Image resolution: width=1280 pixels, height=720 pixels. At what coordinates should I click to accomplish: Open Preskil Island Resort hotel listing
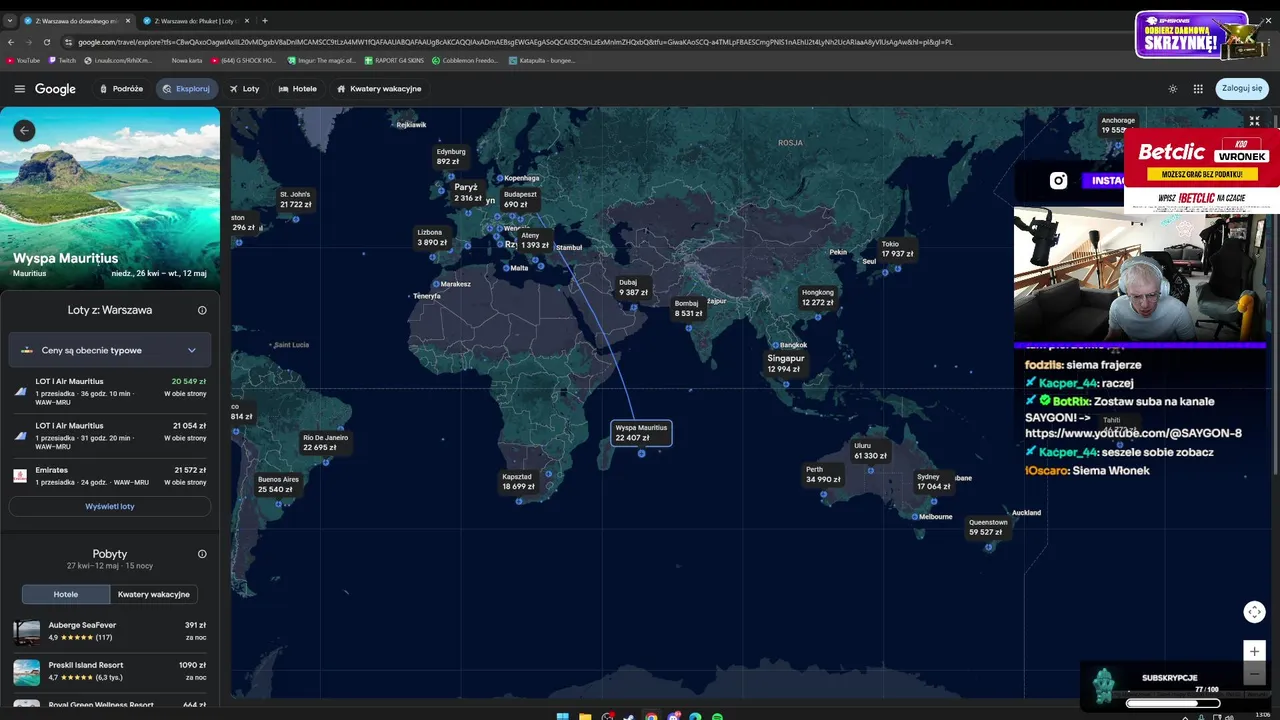(x=110, y=671)
